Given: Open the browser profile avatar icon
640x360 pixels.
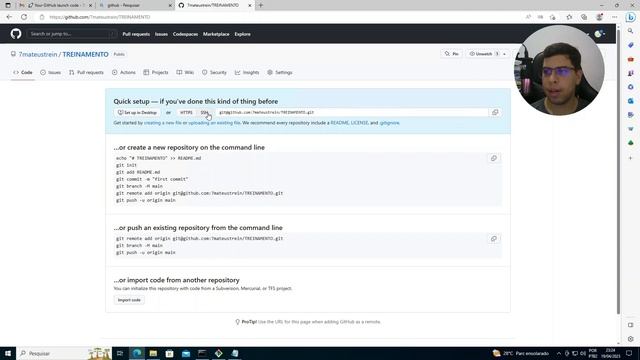Looking at the screenshot, I should (x=599, y=17).
